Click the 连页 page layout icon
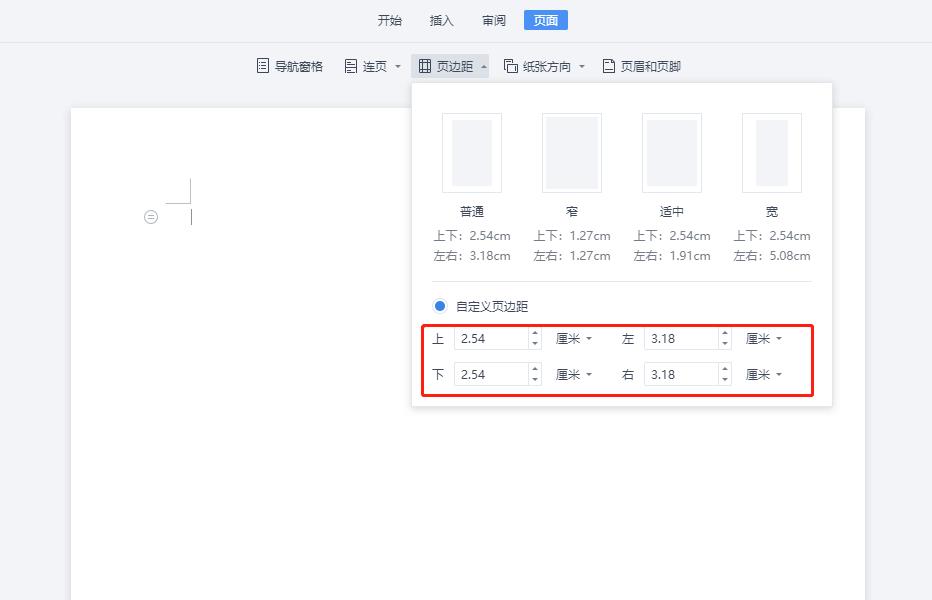932x600 pixels. 351,66
